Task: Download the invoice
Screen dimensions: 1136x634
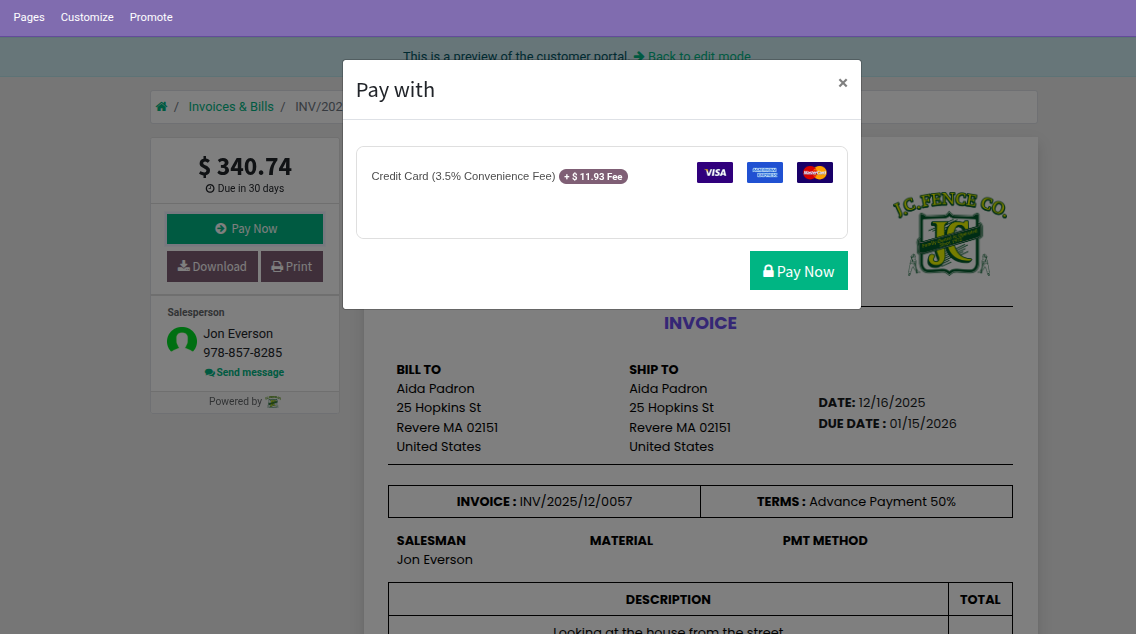Action: (212, 267)
